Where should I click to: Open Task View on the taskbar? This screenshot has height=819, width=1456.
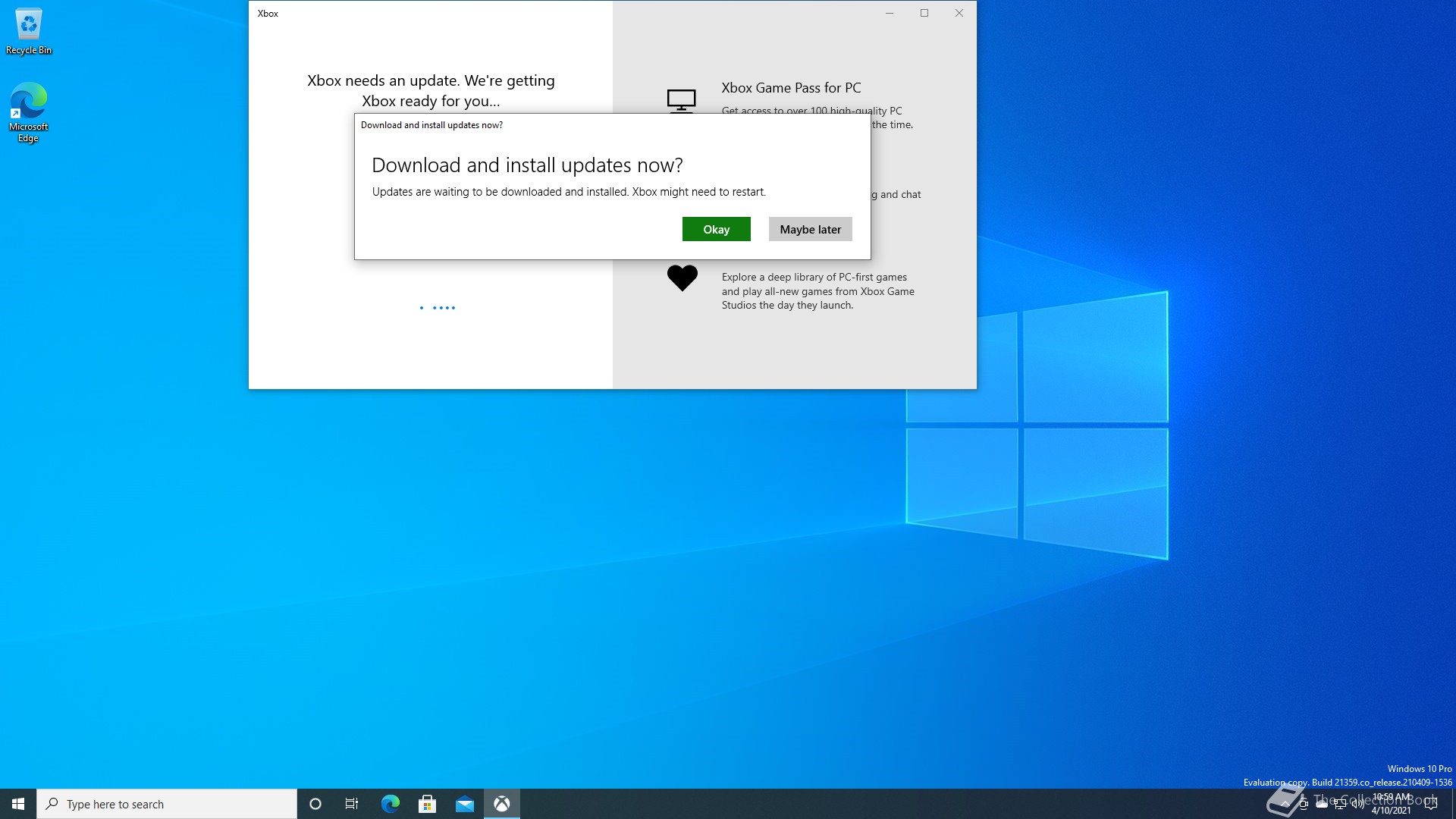pyautogui.click(x=352, y=804)
